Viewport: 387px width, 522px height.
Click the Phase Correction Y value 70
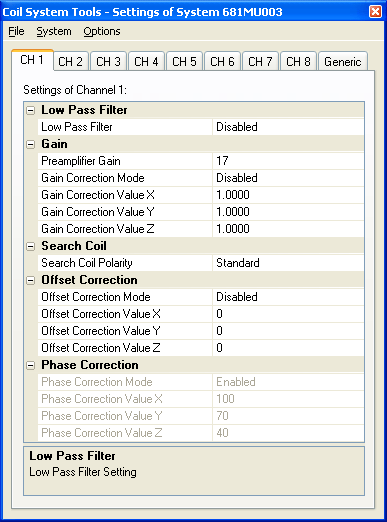tap(288, 416)
